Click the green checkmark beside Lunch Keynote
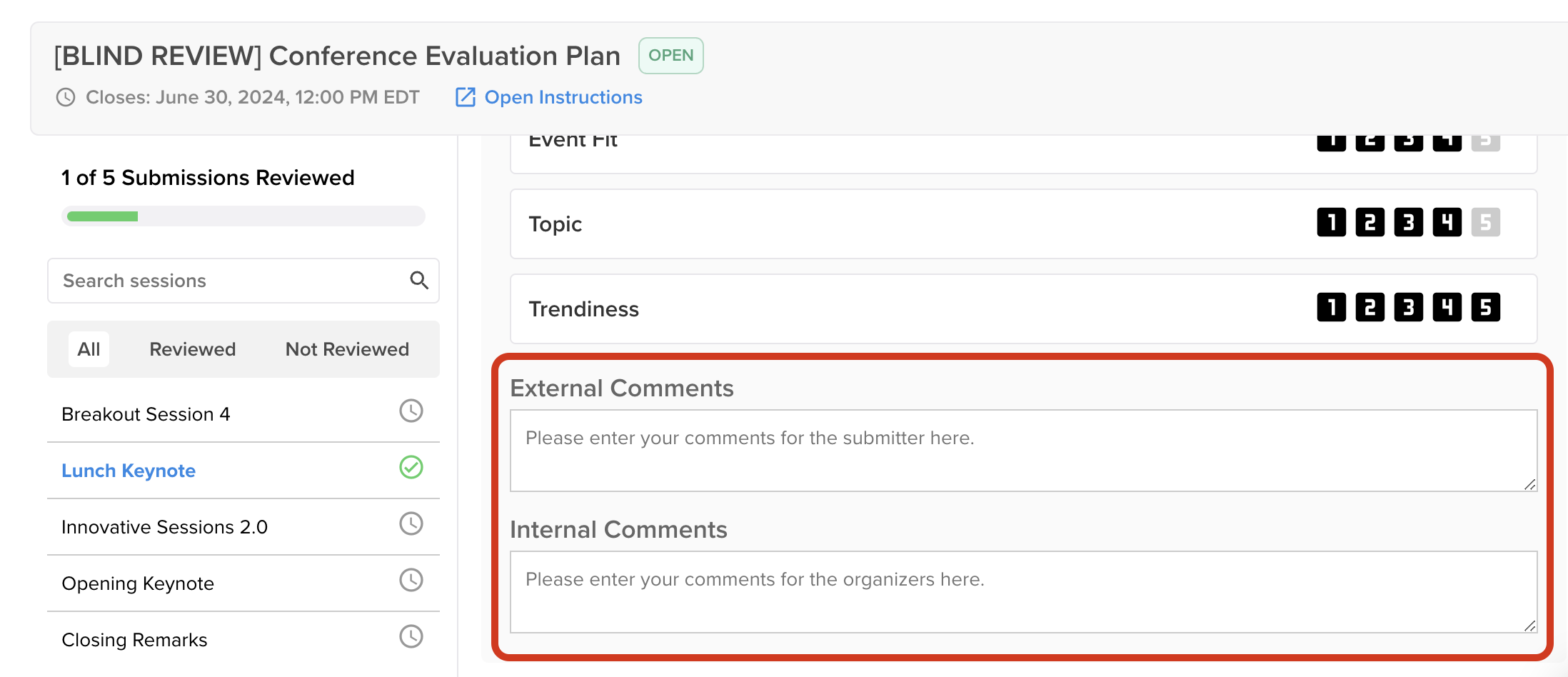The image size is (1568, 677). tap(411, 468)
